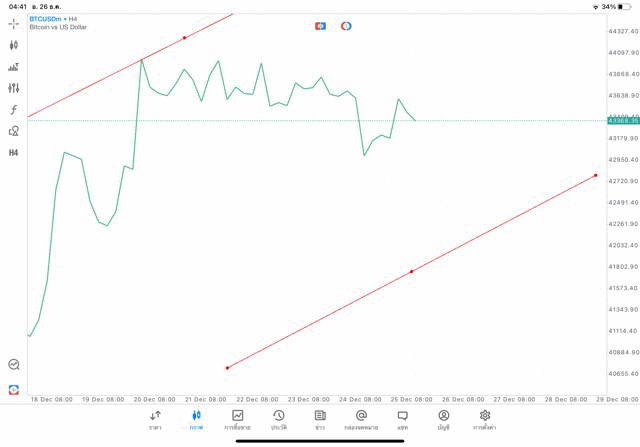Open the chart chat bubble icon

pos(14,365)
